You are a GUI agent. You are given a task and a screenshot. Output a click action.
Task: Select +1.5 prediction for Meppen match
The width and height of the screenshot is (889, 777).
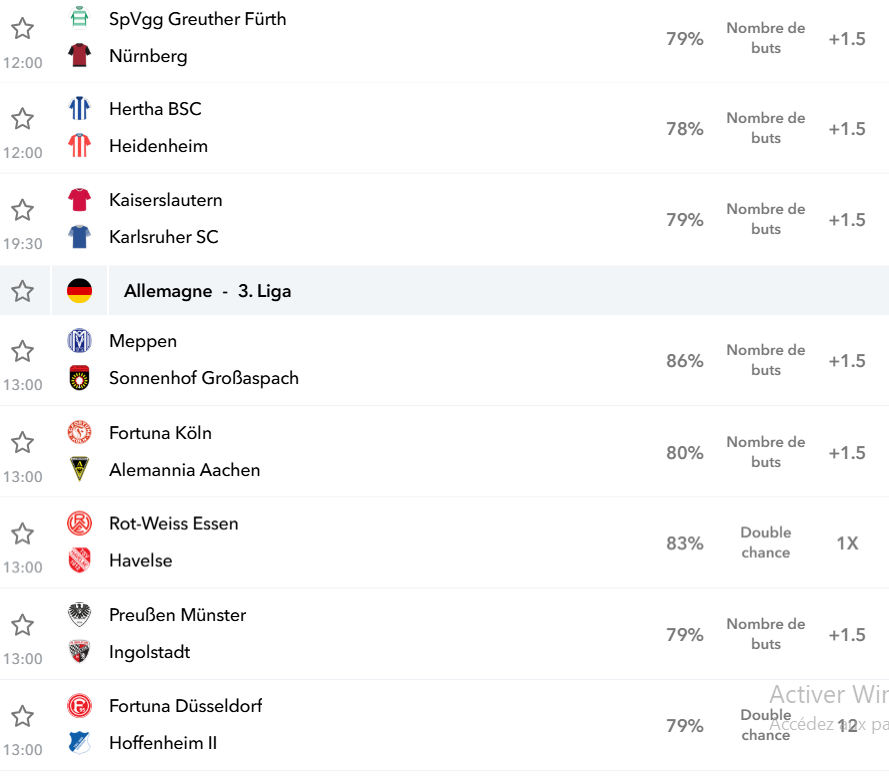pyautogui.click(x=847, y=361)
